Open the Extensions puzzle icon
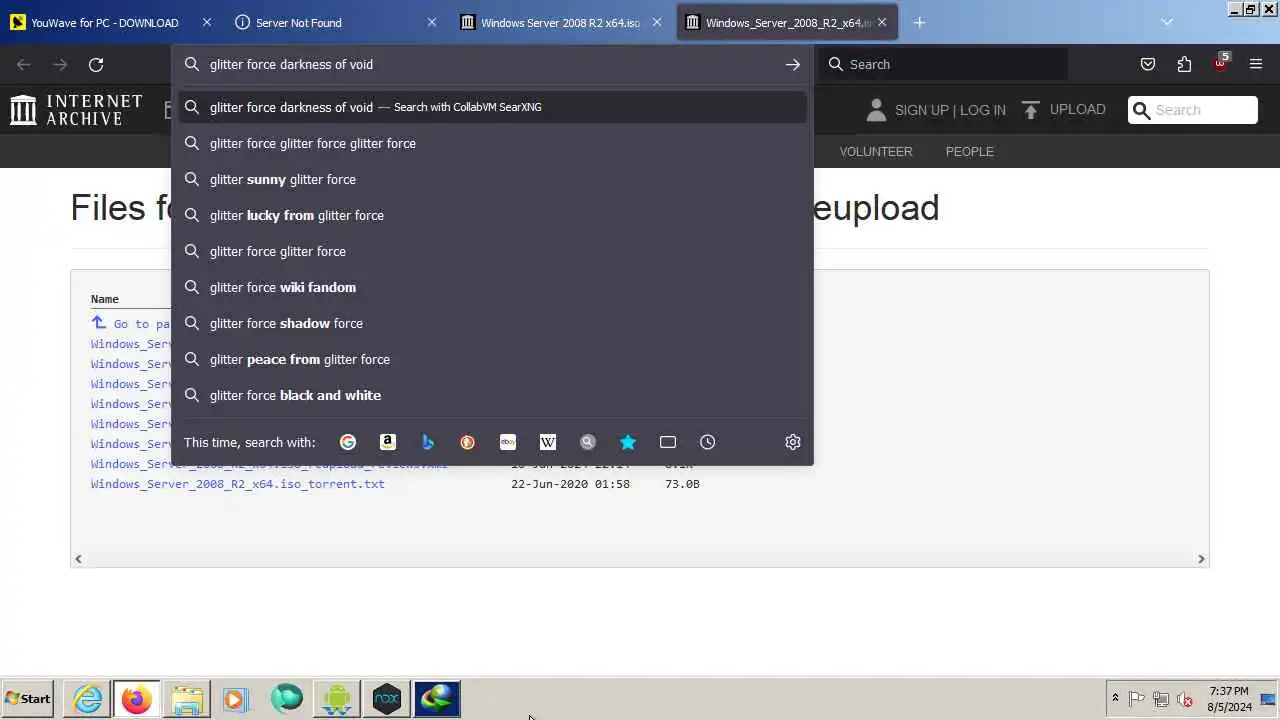 click(1184, 64)
